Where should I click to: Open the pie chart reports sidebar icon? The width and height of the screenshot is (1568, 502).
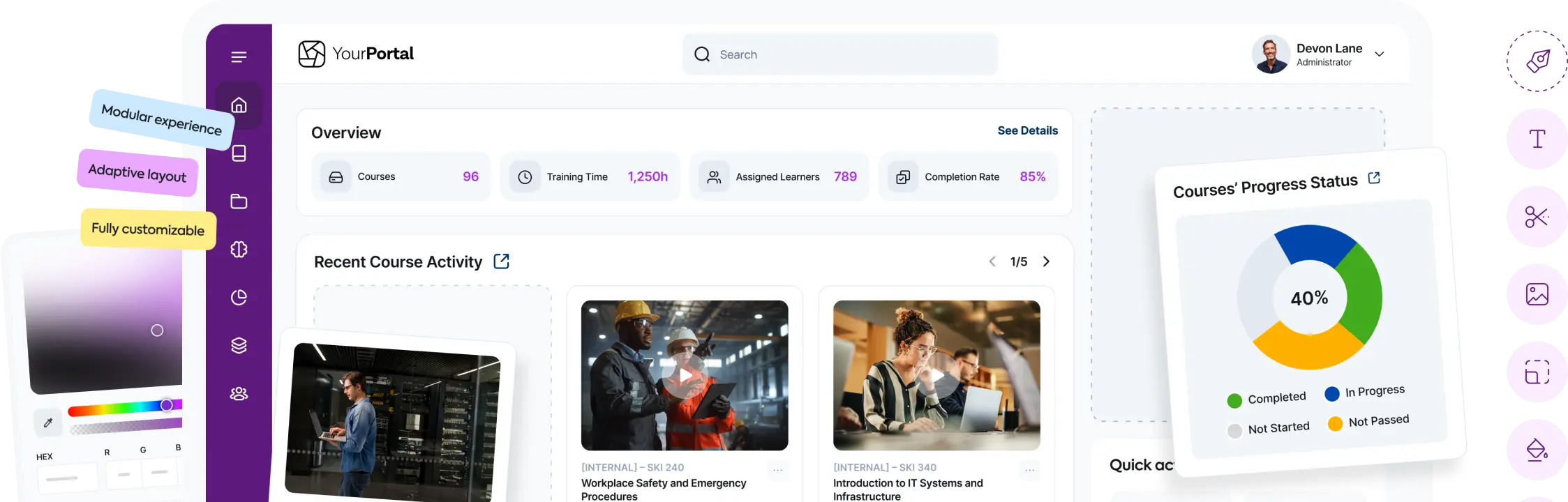point(239,298)
